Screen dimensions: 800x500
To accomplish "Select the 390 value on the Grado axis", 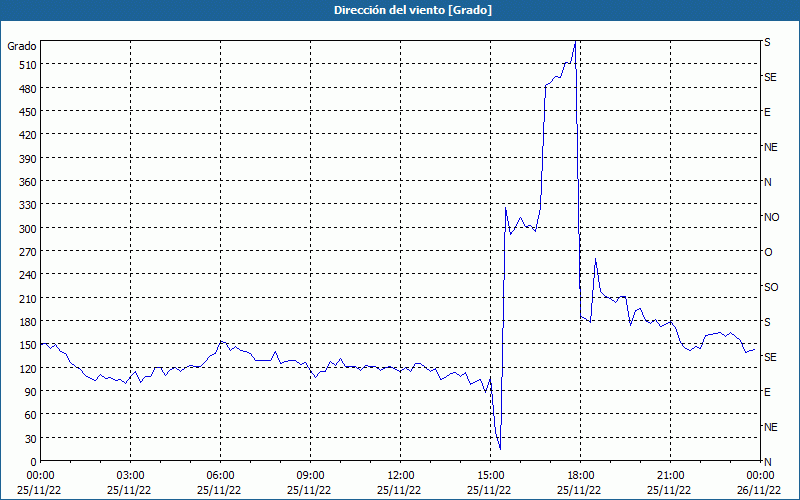I will [29, 159].
